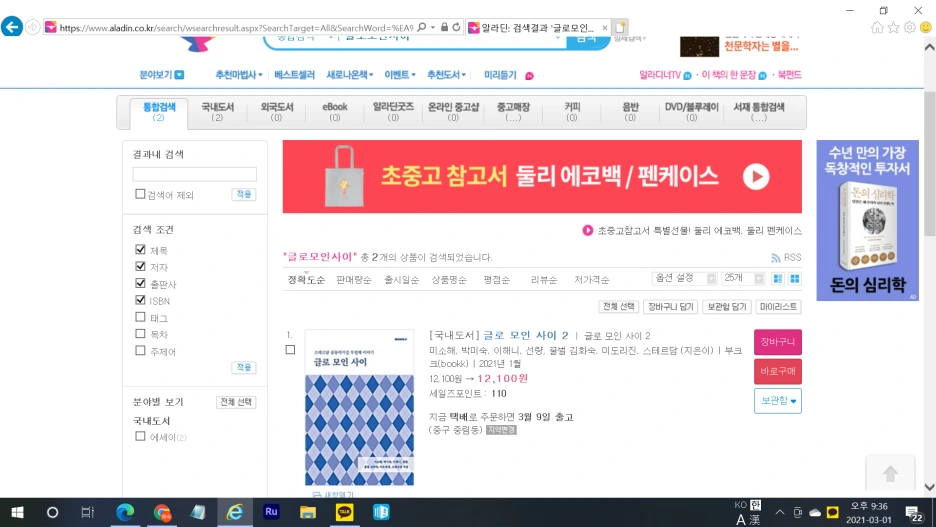936x527 pixels.
Task: Check the 에세이 category checkbox
Action: (x=140, y=436)
